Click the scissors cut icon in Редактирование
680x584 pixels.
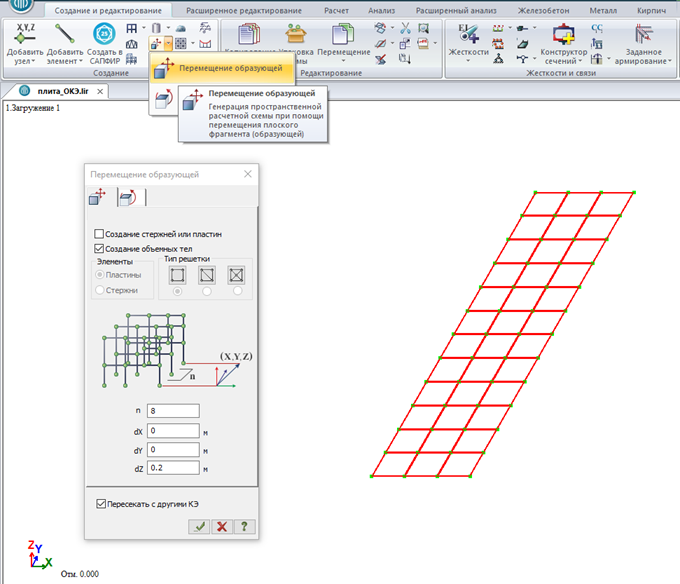pyautogui.click(x=405, y=29)
